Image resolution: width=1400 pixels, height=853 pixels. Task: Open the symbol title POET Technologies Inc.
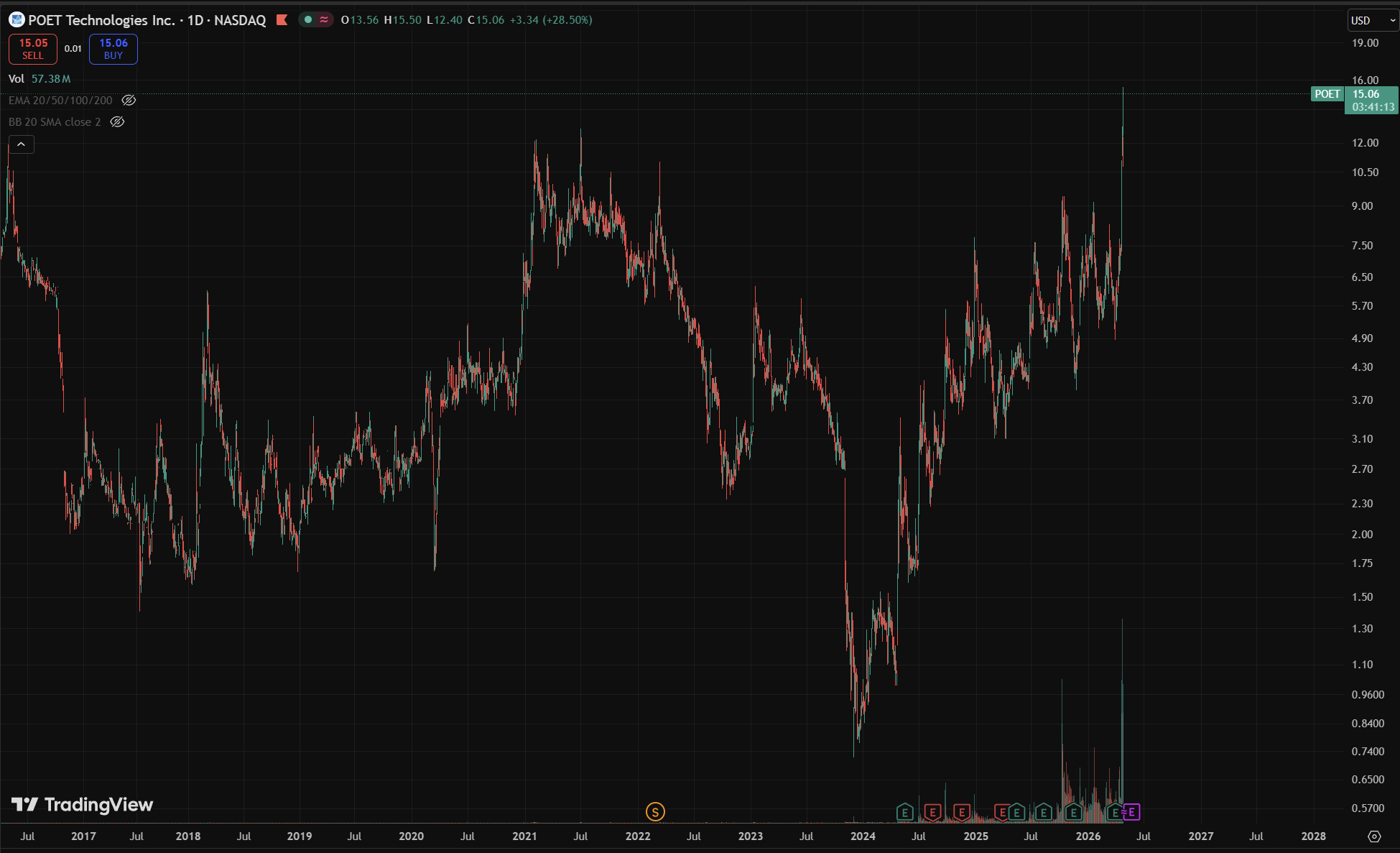pos(101,20)
